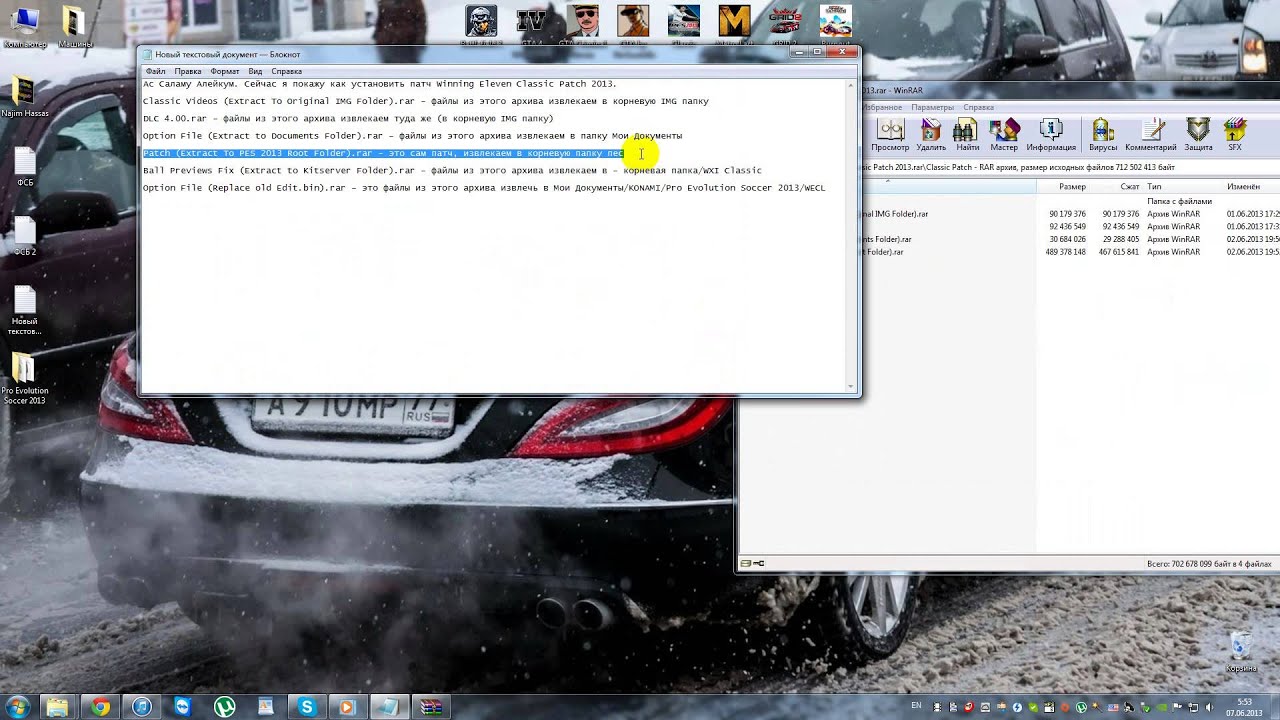Open the Правка menu in Notepad

pyautogui.click(x=188, y=71)
